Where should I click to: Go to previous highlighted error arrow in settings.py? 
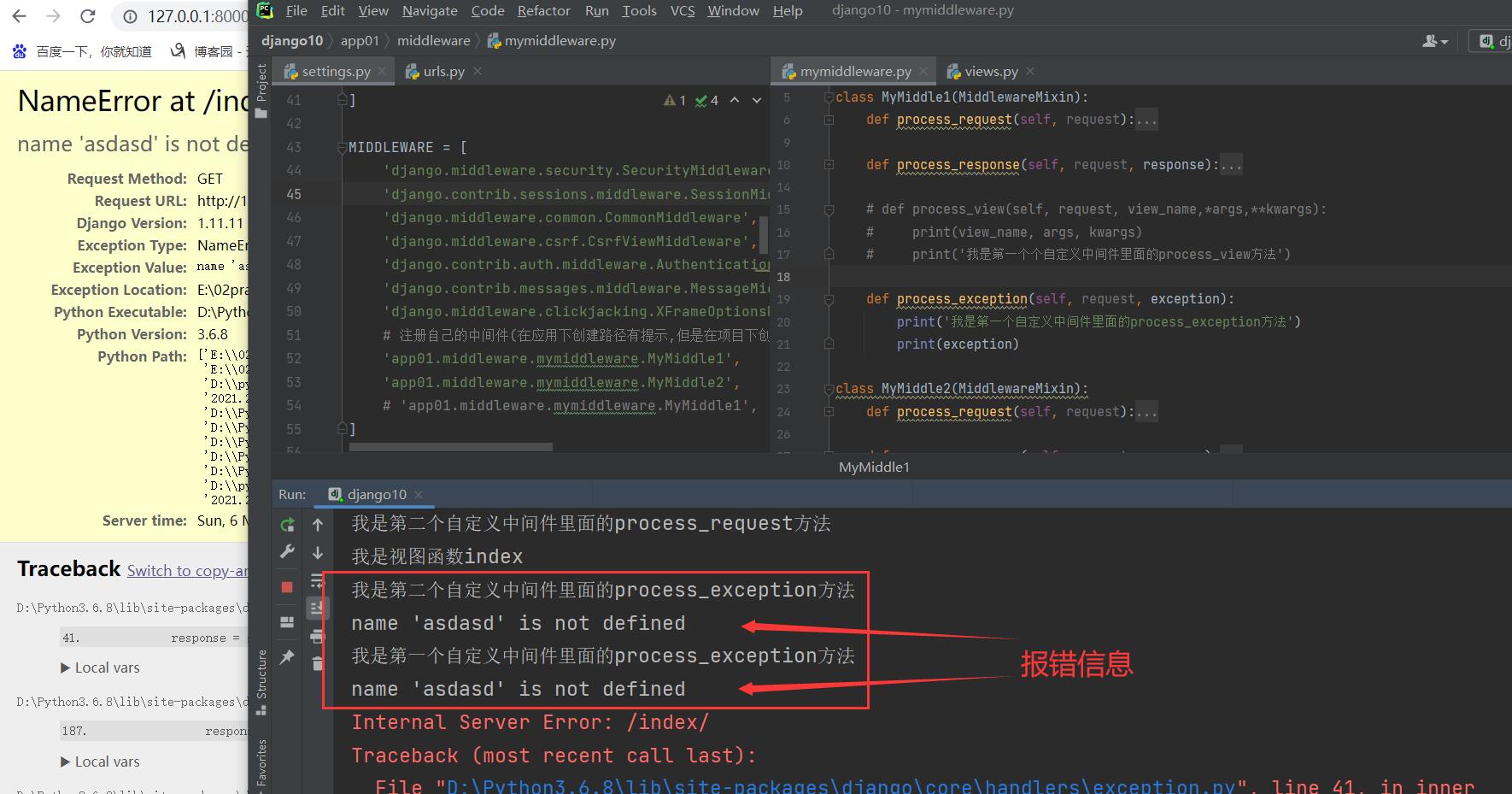click(x=735, y=100)
